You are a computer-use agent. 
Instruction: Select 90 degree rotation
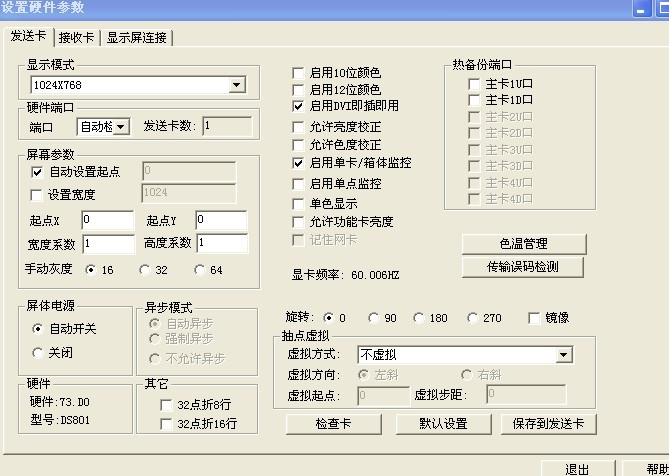tap(374, 318)
